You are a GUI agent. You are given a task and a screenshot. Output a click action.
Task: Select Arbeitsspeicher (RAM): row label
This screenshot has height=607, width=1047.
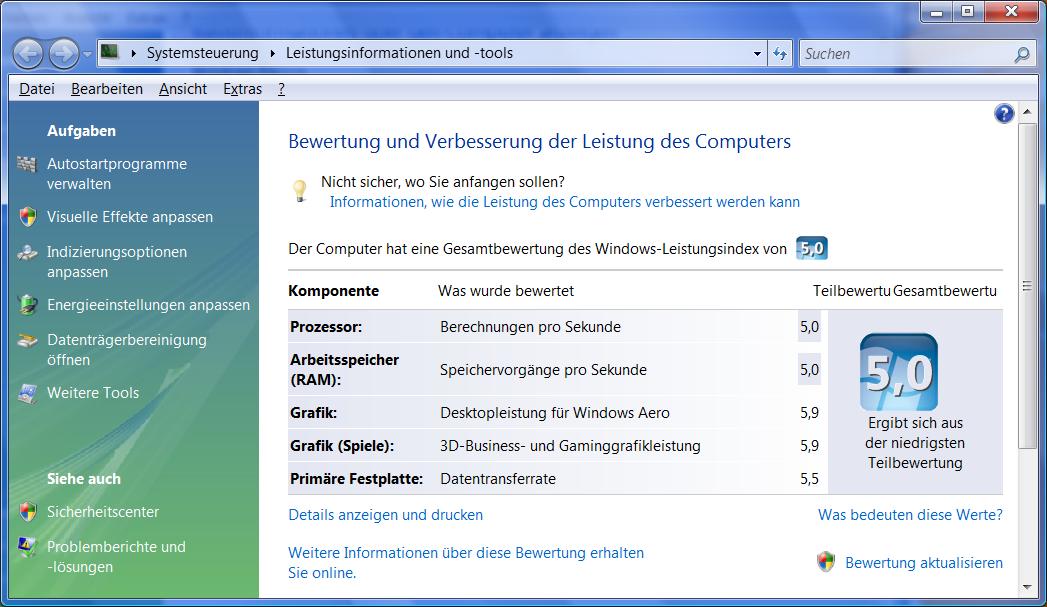(x=345, y=369)
